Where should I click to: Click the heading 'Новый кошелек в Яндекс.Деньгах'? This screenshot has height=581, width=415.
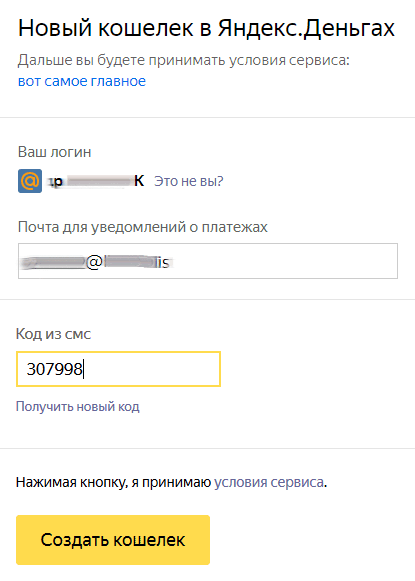point(206,28)
